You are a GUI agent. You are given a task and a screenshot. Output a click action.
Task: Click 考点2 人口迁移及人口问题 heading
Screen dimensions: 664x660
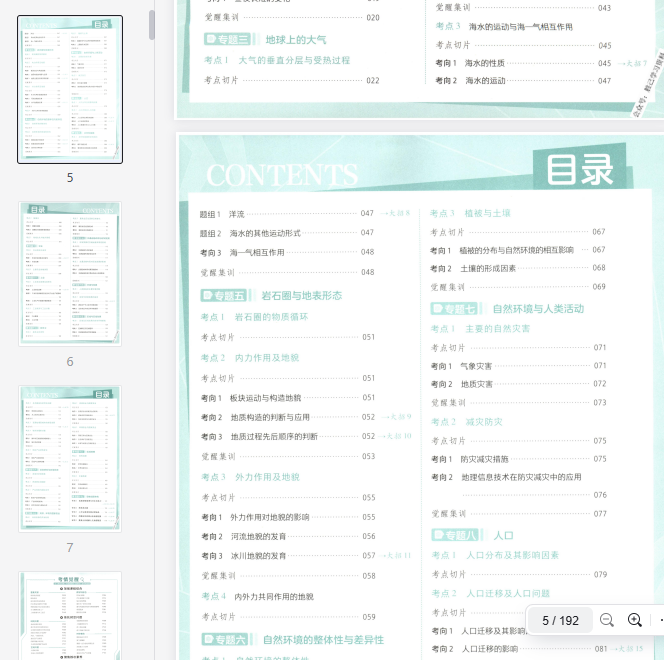coord(491,594)
